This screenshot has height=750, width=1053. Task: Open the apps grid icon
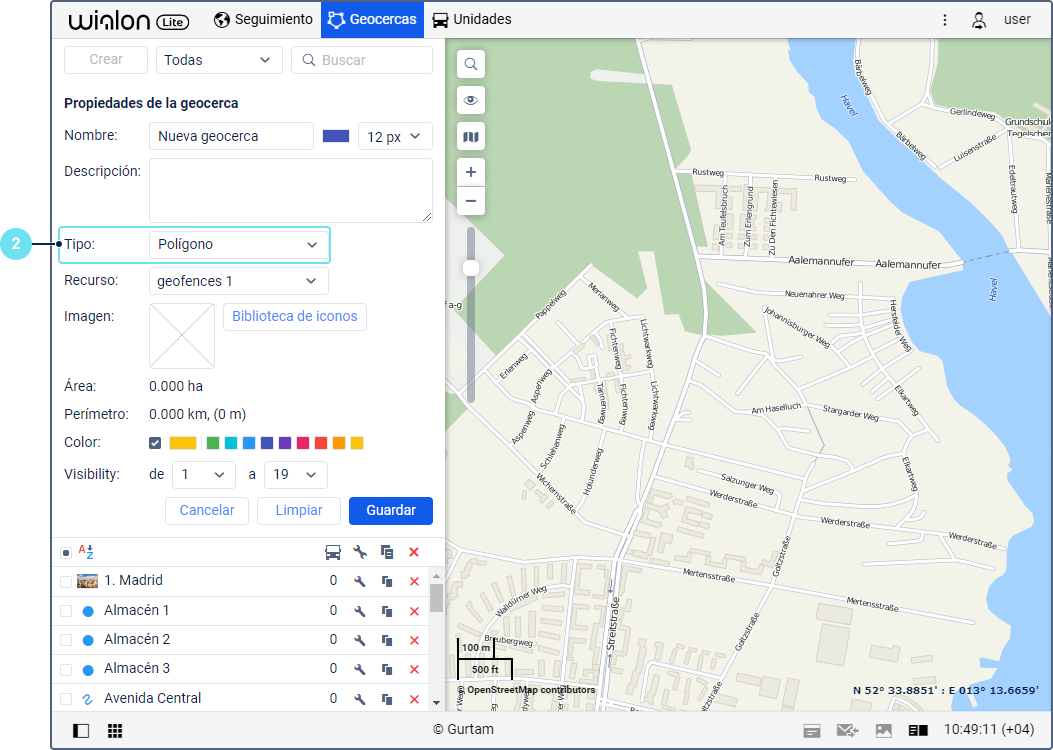(115, 731)
